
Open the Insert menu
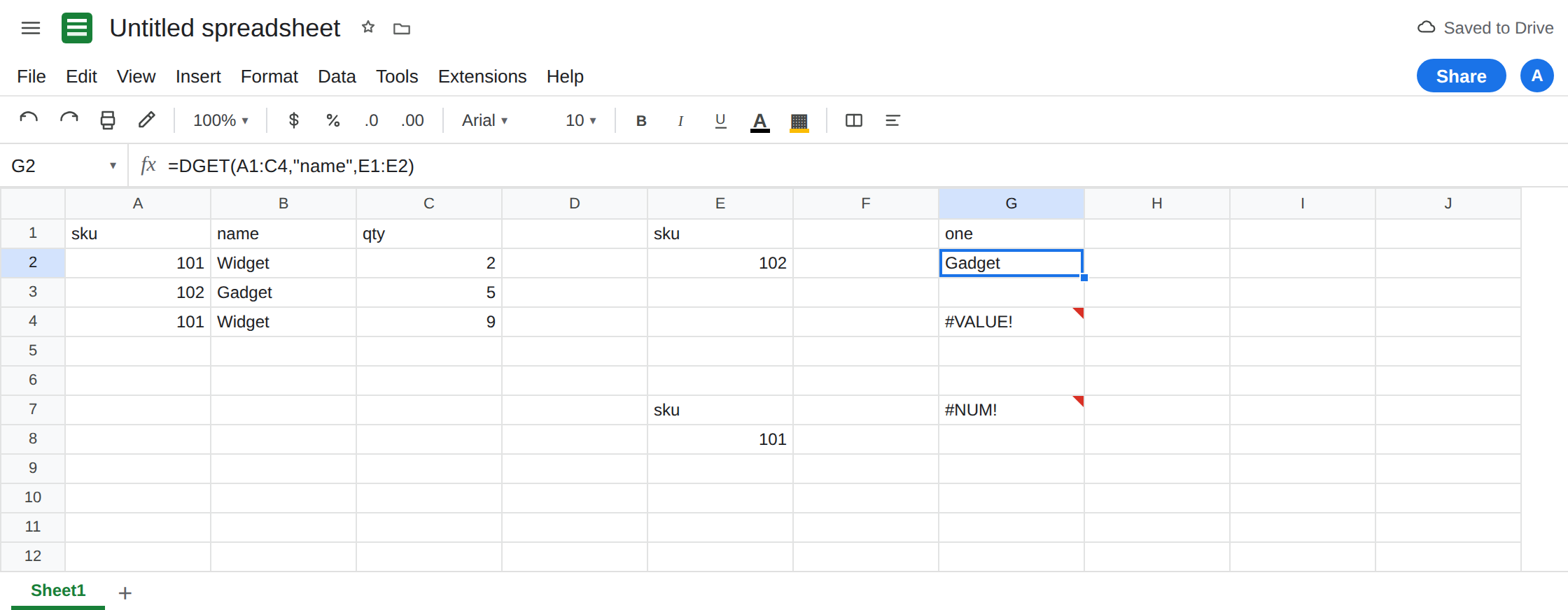[x=198, y=76]
